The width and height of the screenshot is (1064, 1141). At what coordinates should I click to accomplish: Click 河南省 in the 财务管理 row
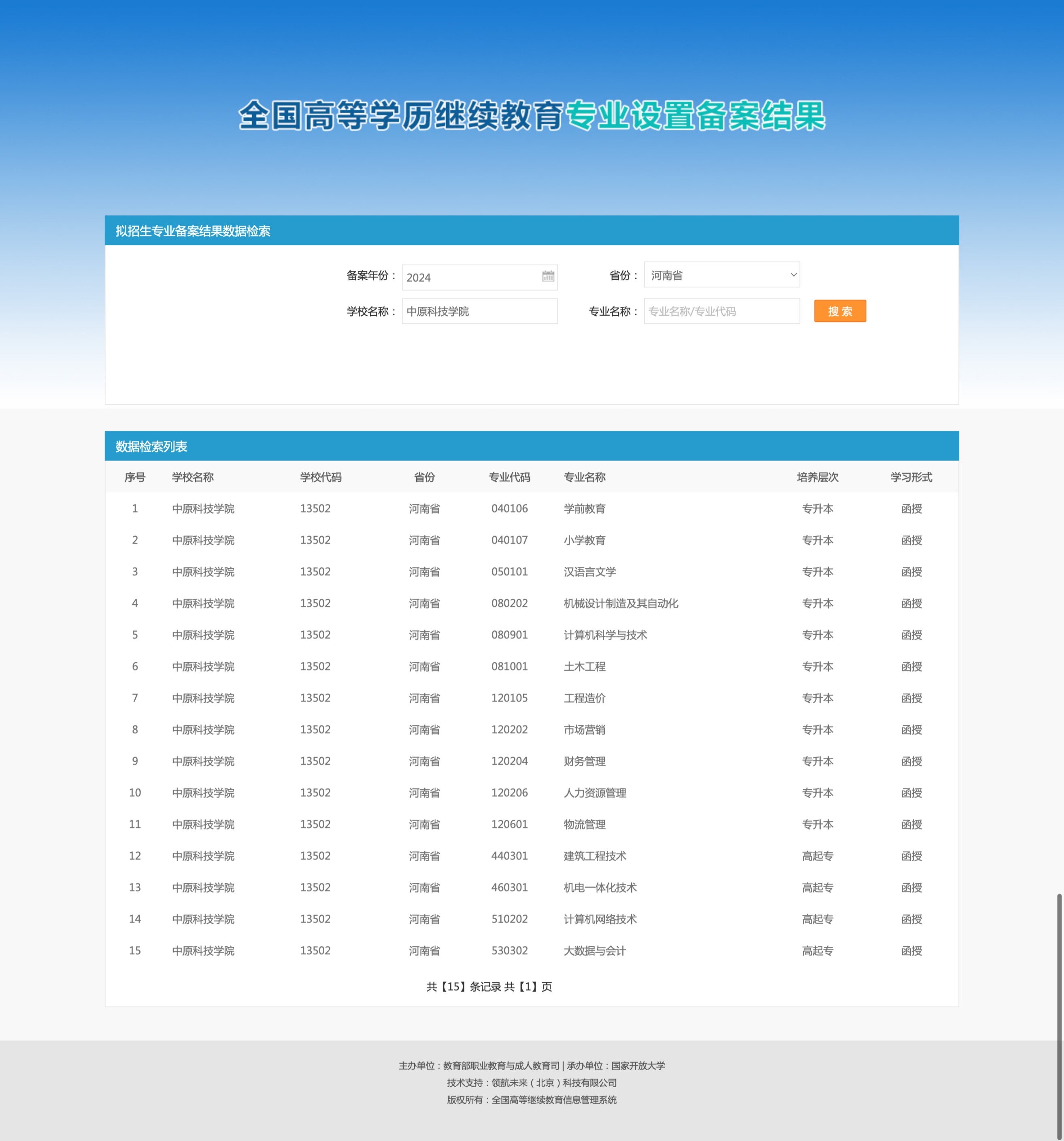(x=424, y=762)
